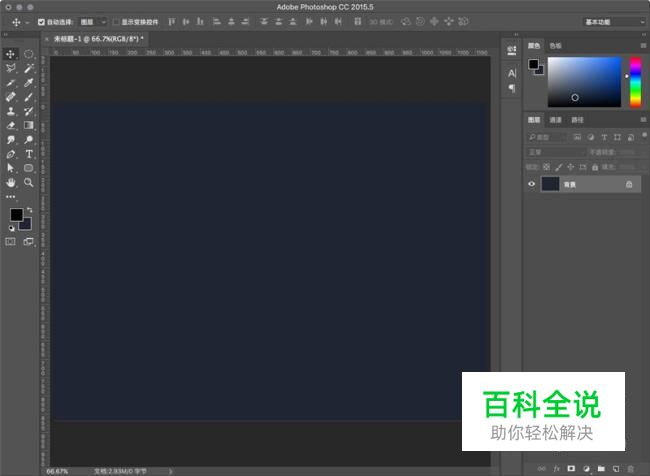
Task: Select the Rounded Rectangle shape tool
Action: pyautogui.click(x=28, y=168)
